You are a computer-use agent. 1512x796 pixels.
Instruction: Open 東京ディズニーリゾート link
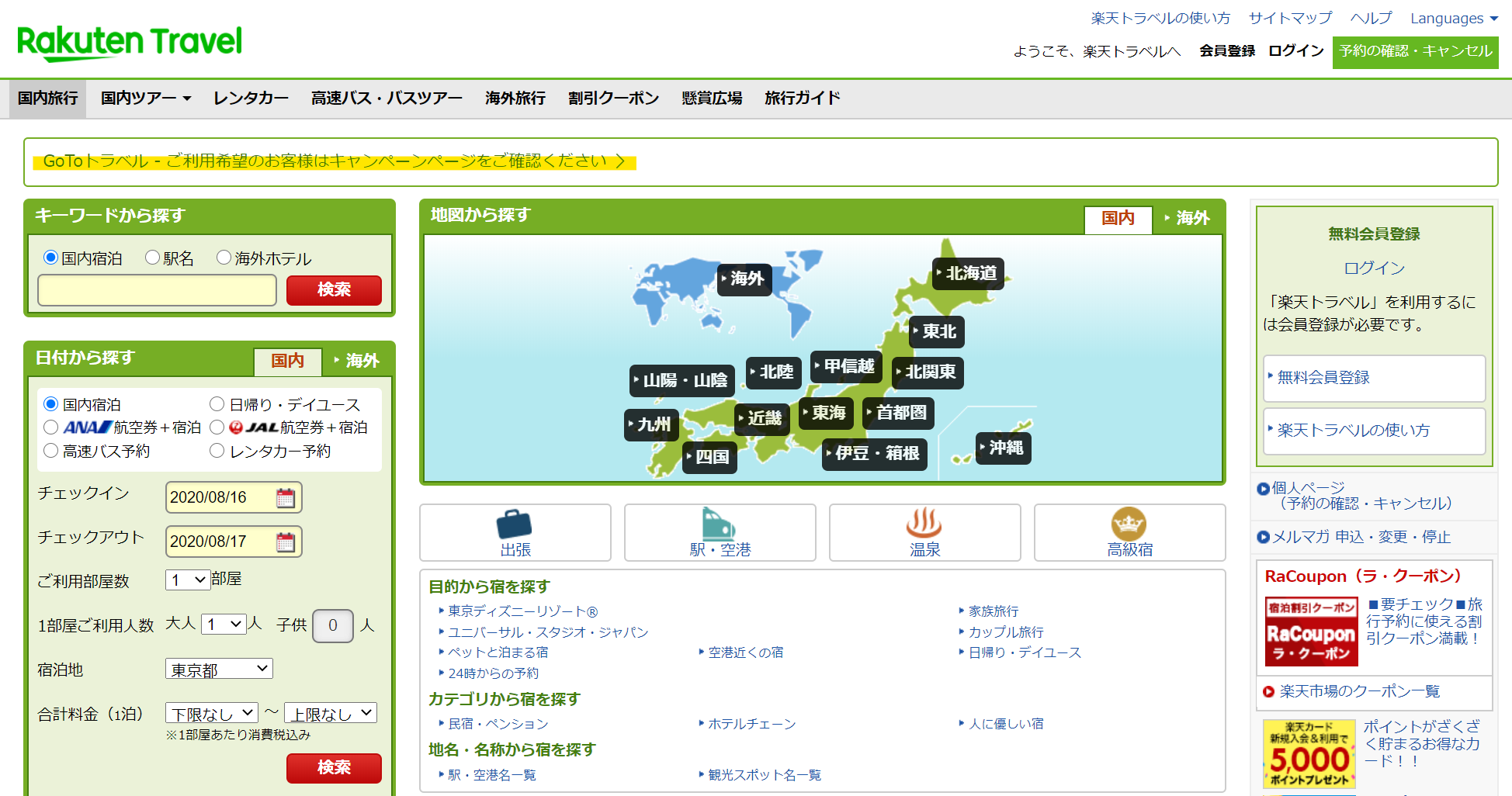[x=522, y=611]
